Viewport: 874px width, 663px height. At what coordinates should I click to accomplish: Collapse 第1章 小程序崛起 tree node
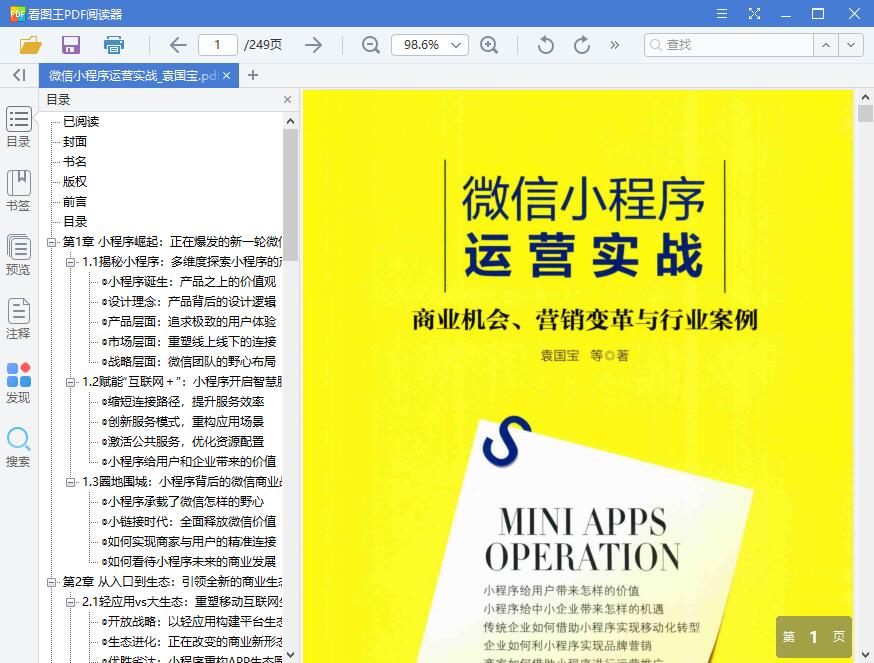pos(51,242)
